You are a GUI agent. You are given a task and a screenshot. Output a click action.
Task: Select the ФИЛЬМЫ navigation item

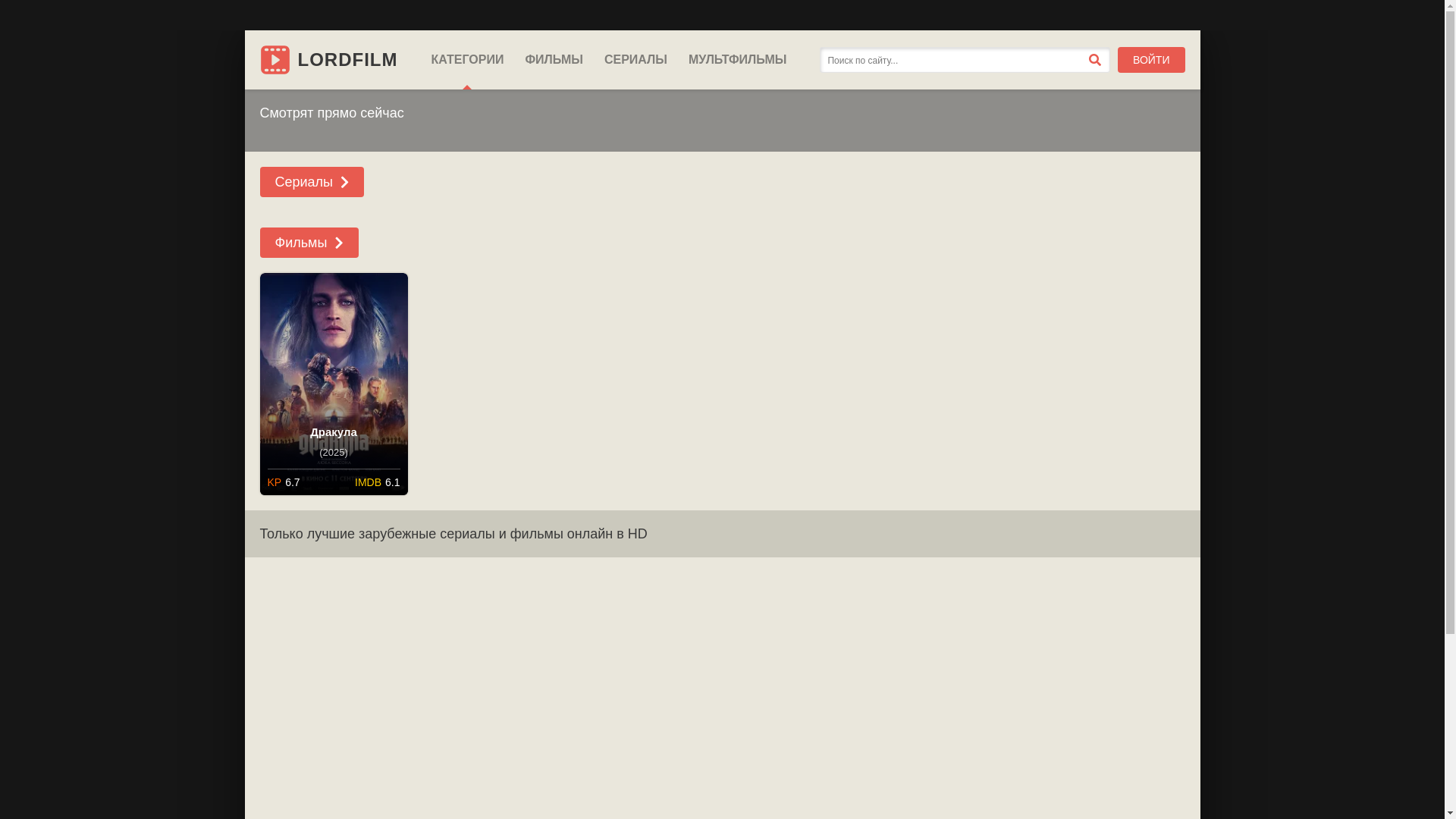click(554, 60)
